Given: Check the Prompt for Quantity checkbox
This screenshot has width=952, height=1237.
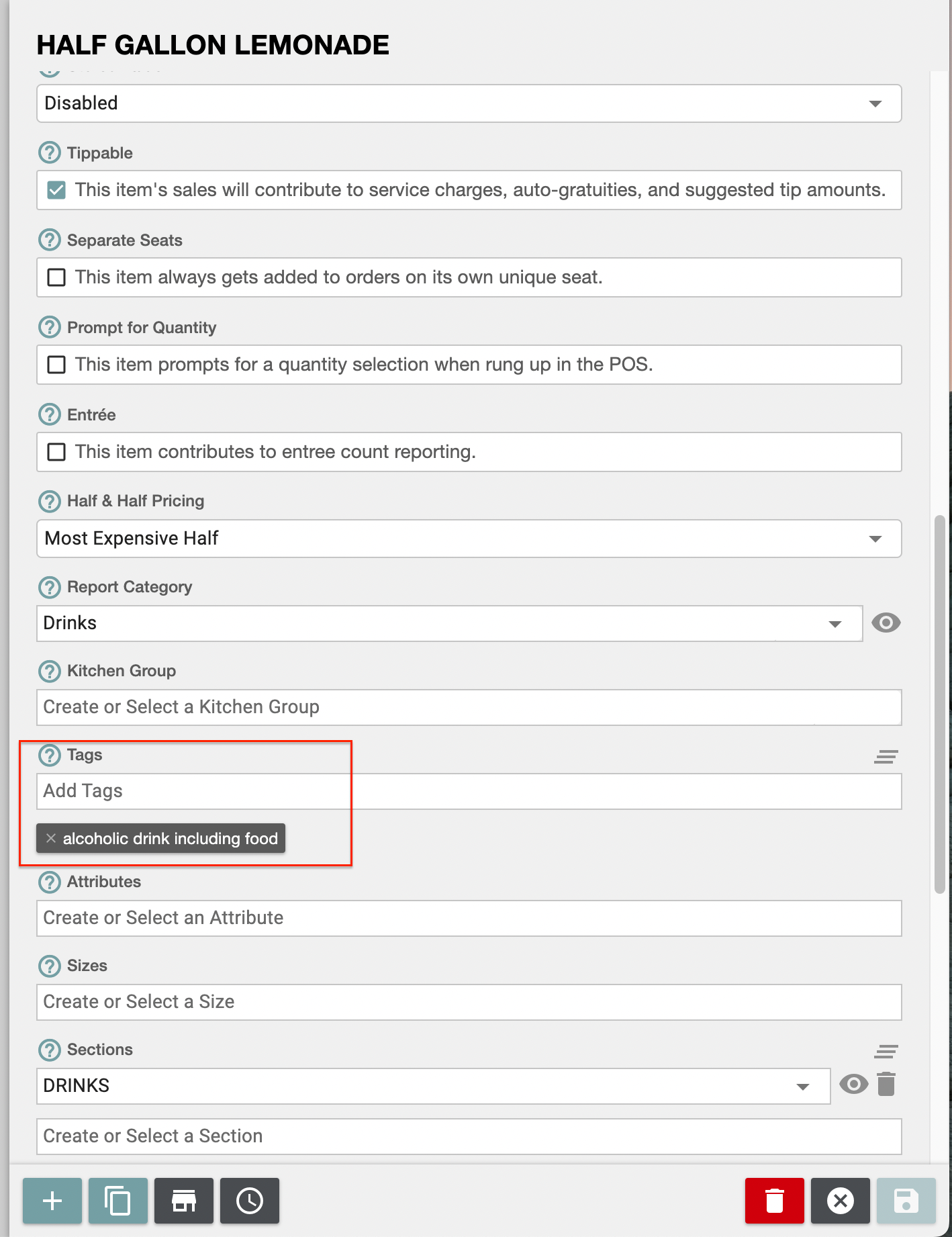Looking at the screenshot, I should pyautogui.click(x=57, y=365).
